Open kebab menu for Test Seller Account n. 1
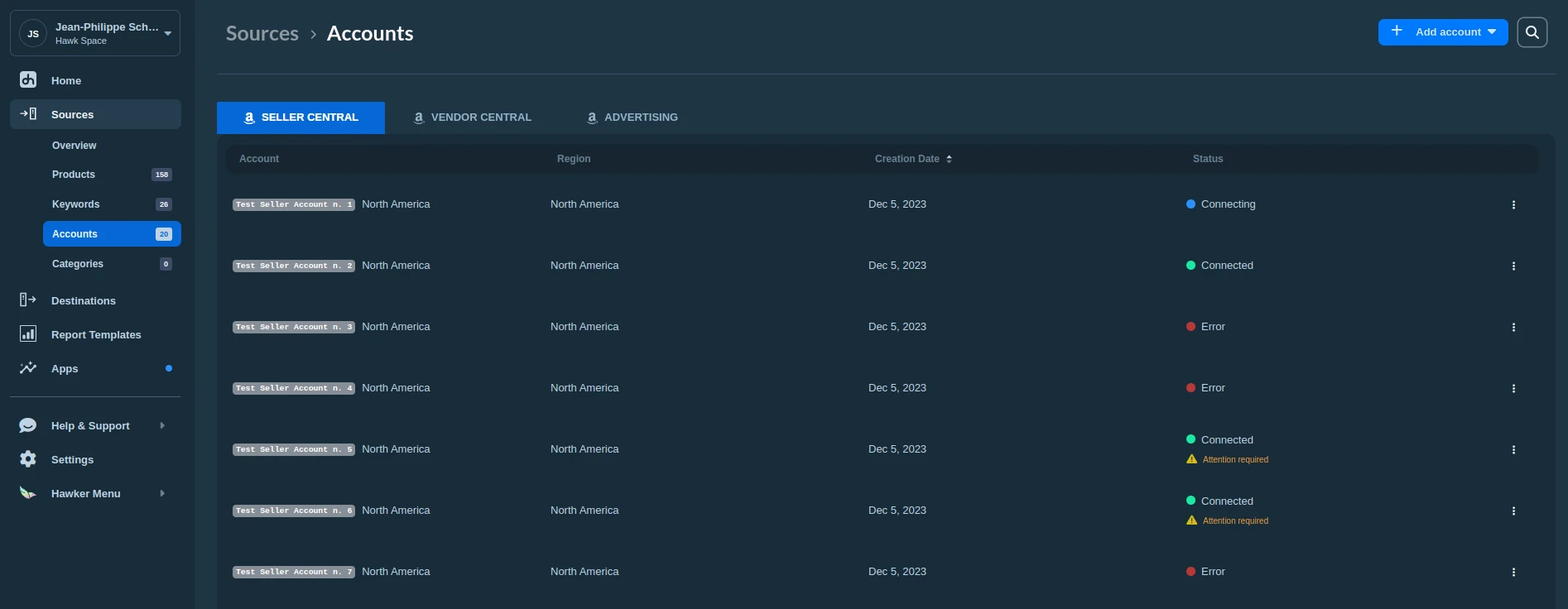Viewport: 1568px width, 609px height. point(1513,204)
